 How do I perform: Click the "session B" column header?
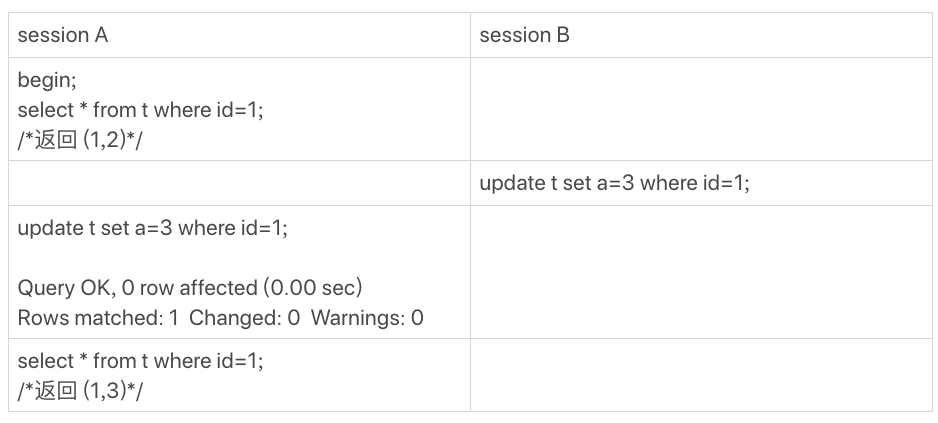click(524, 35)
